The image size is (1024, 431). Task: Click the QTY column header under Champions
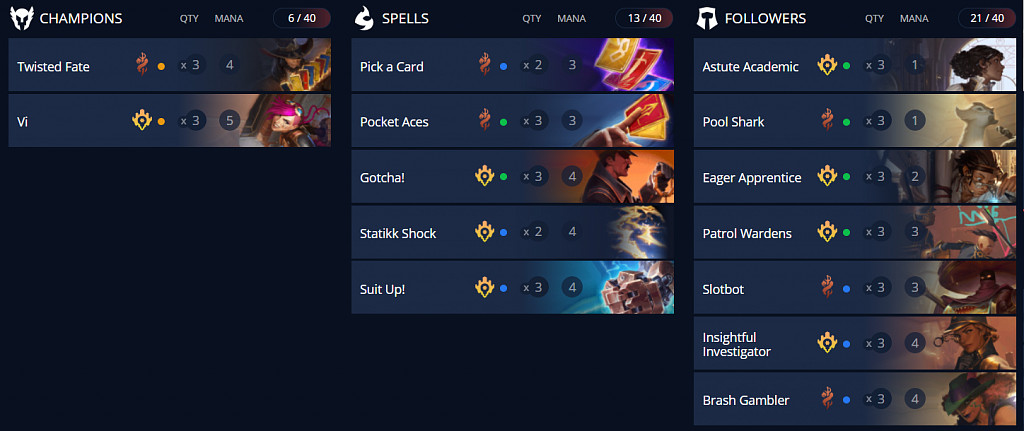190,18
